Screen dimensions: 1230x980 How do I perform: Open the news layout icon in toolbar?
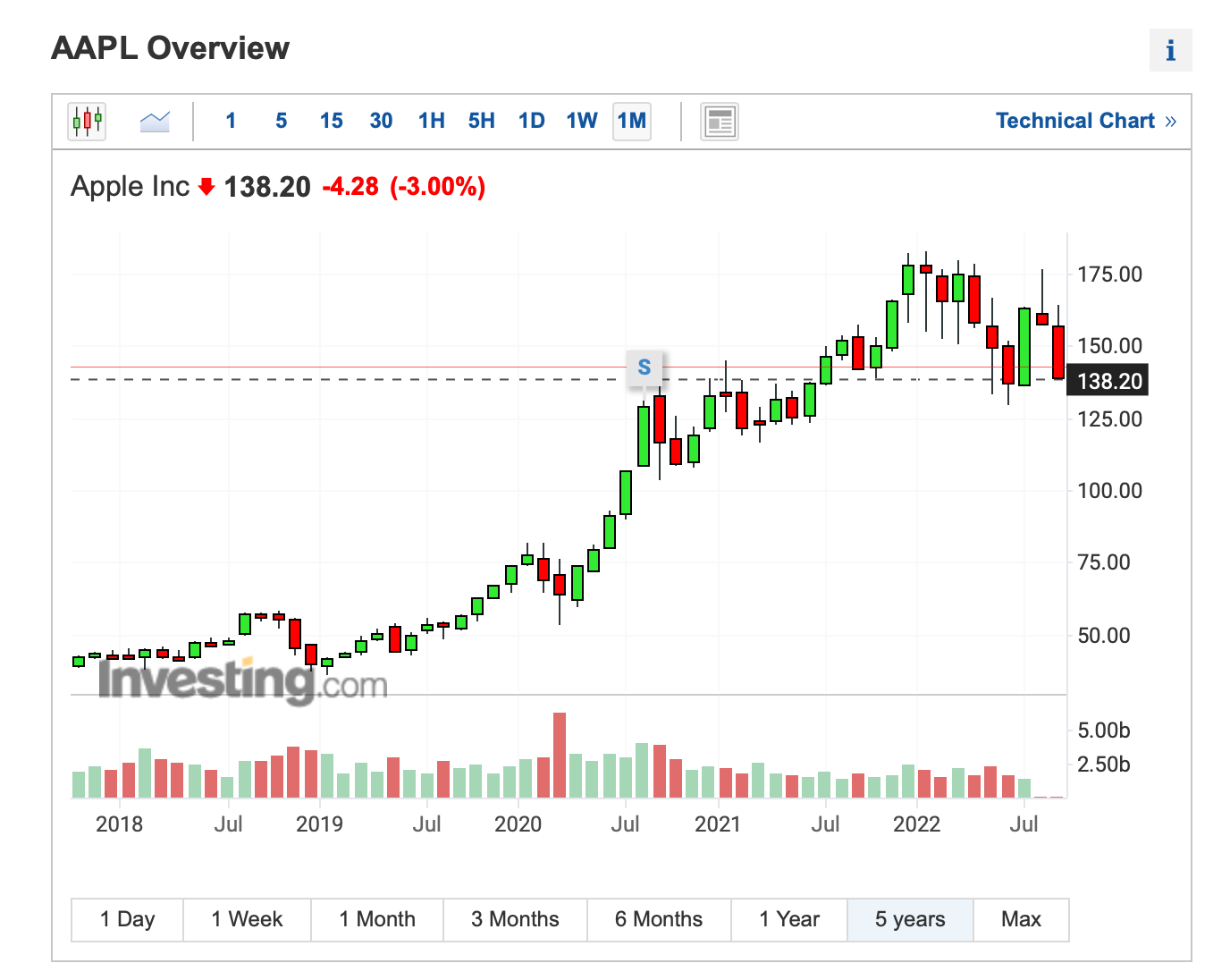719,121
